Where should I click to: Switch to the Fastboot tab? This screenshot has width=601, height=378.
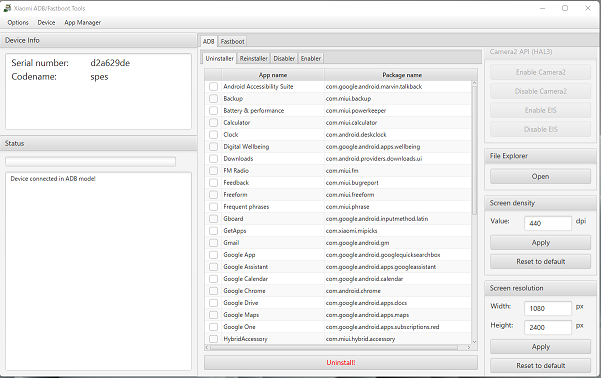232,41
